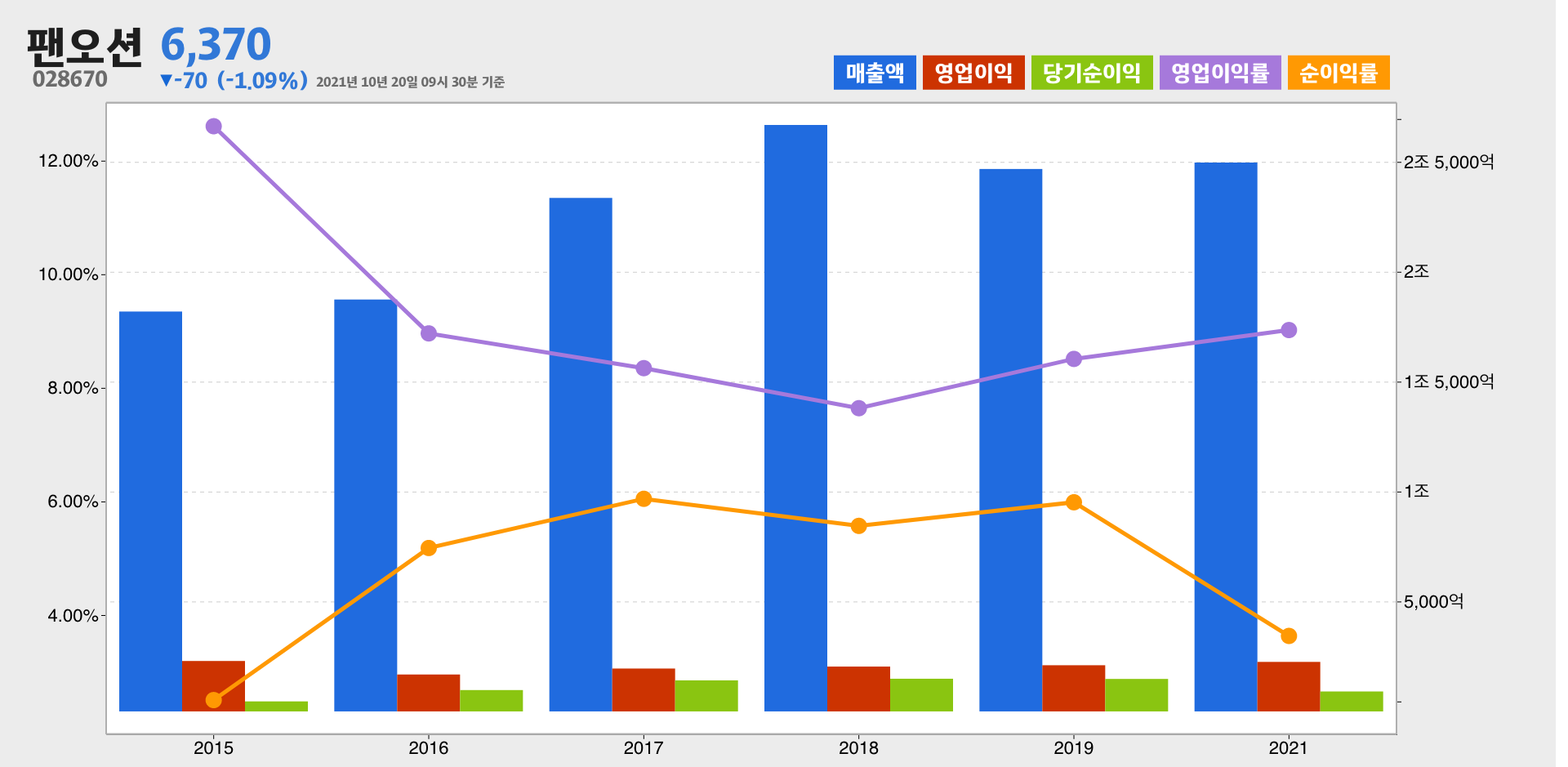Click the 2021 blue revenue bar
This screenshot has width=1568, height=767.
1226,437
